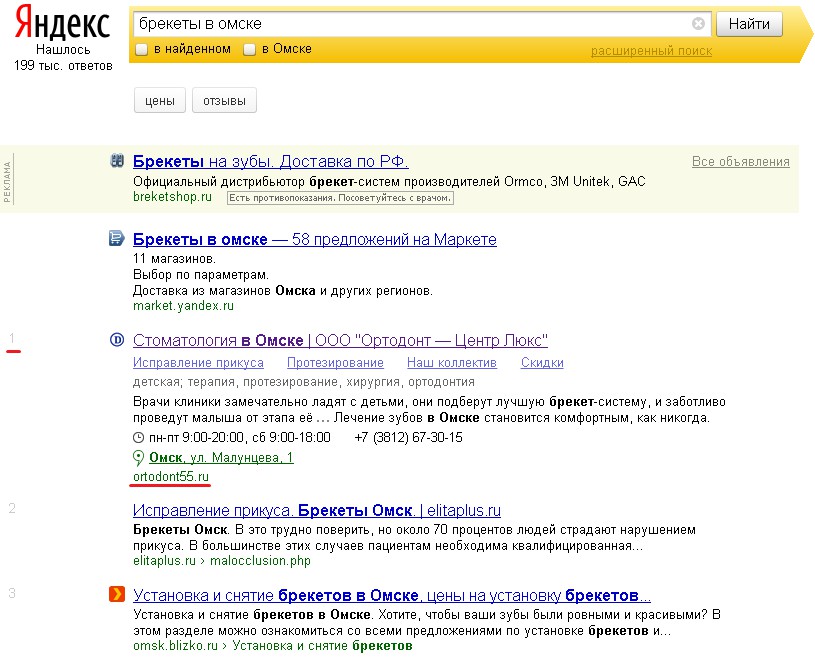This screenshot has width=815, height=661.
Task: Click the vertical 'РЕКЛАМА' label
Action: click(x=7, y=182)
